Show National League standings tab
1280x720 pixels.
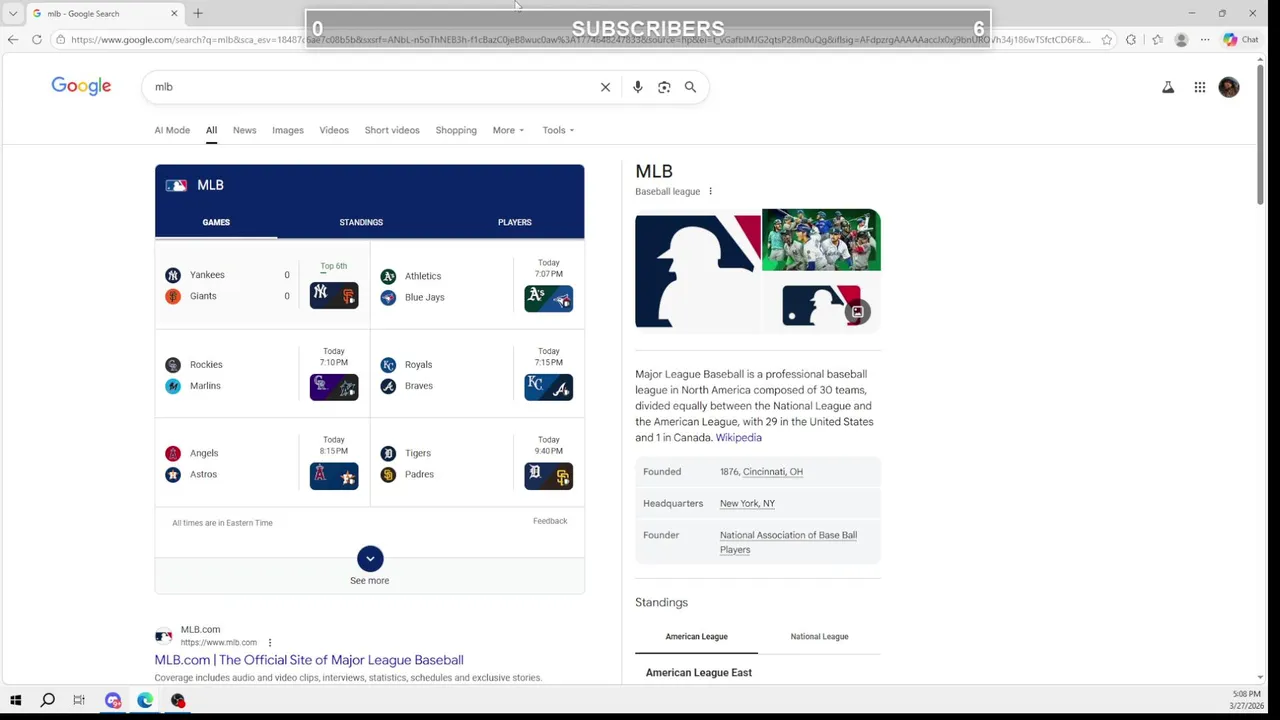coord(819,636)
